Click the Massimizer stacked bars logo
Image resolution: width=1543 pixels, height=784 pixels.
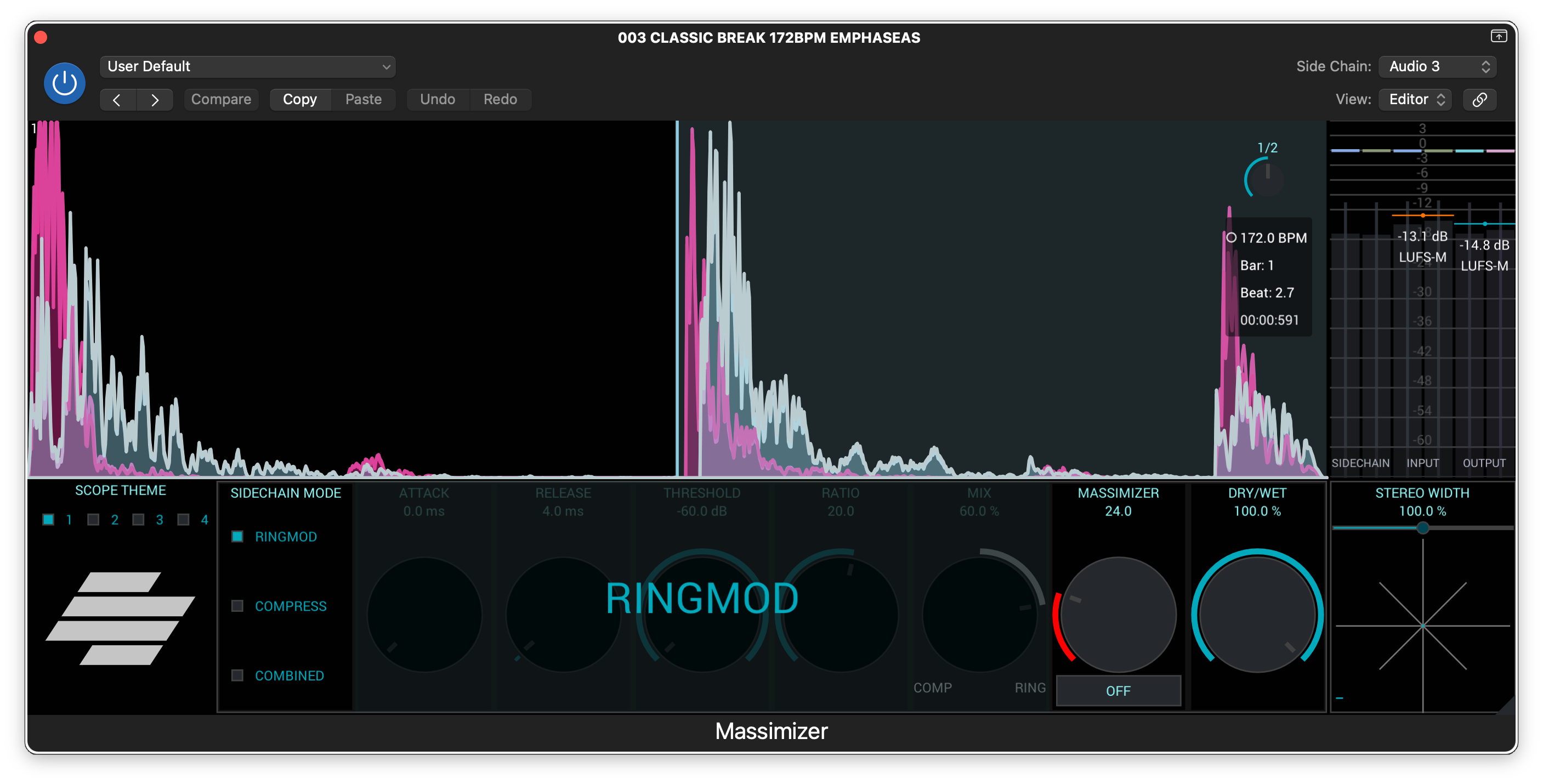(121, 618)
